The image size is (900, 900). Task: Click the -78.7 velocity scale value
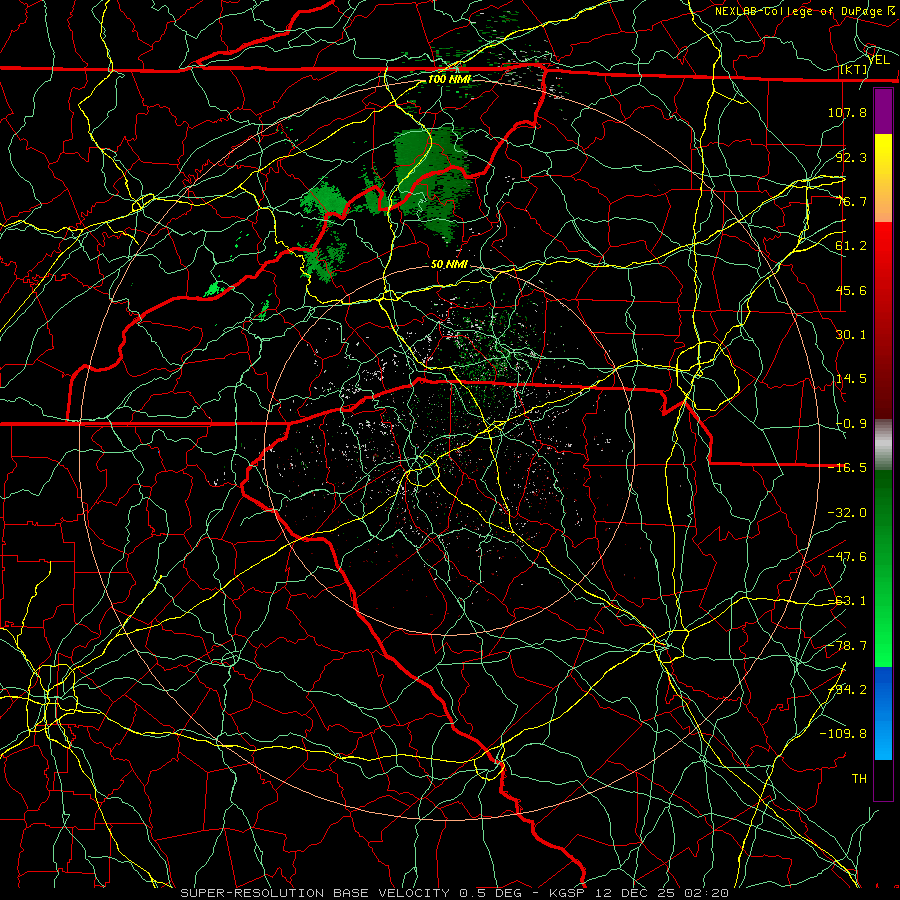pos(847,646)
